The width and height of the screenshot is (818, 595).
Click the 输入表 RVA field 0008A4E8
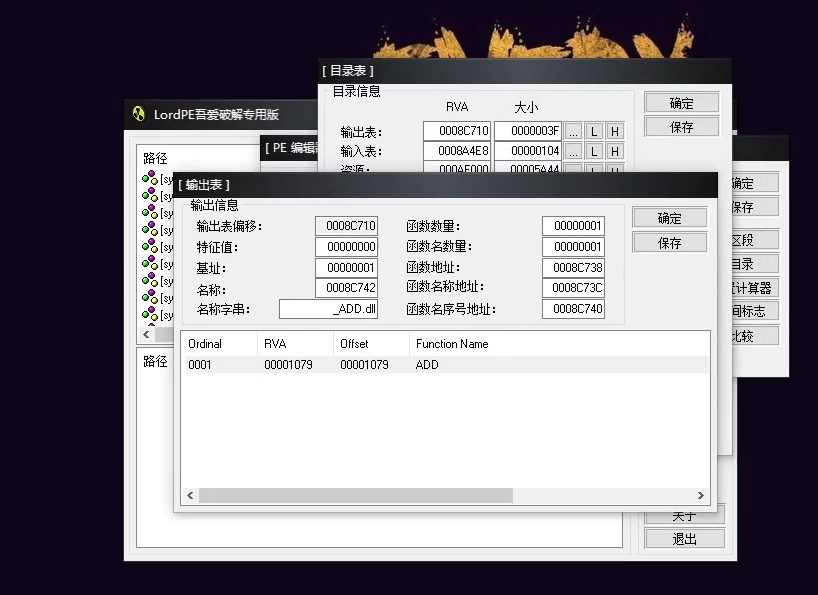pos(457,151)
